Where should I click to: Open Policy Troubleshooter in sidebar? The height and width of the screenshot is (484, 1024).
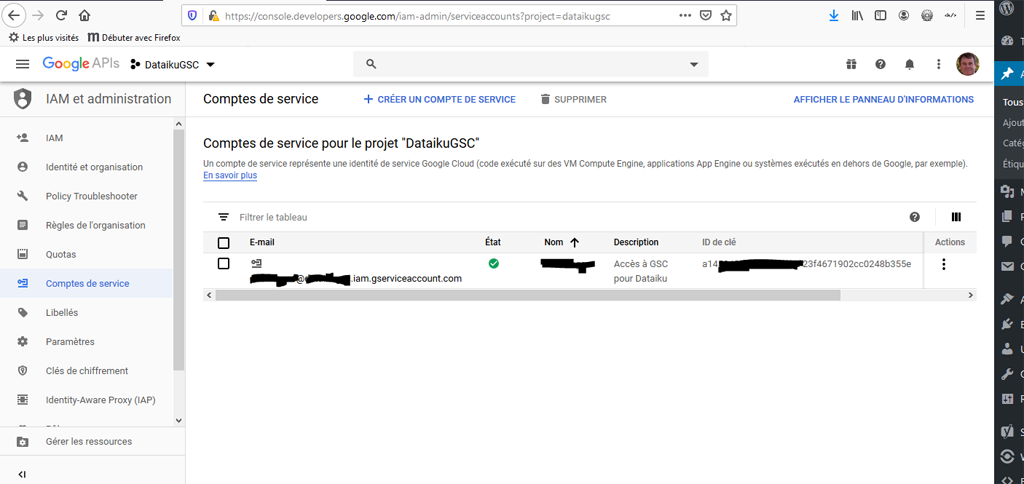93,196
